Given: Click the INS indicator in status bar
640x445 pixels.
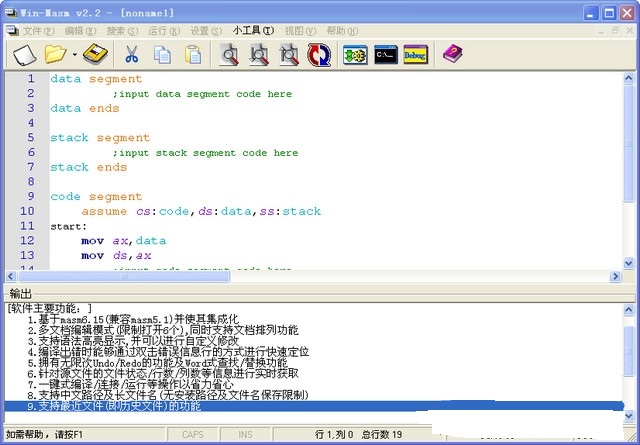Looking at the screenshot, I should pyautogui.click(x=245, y=434).
